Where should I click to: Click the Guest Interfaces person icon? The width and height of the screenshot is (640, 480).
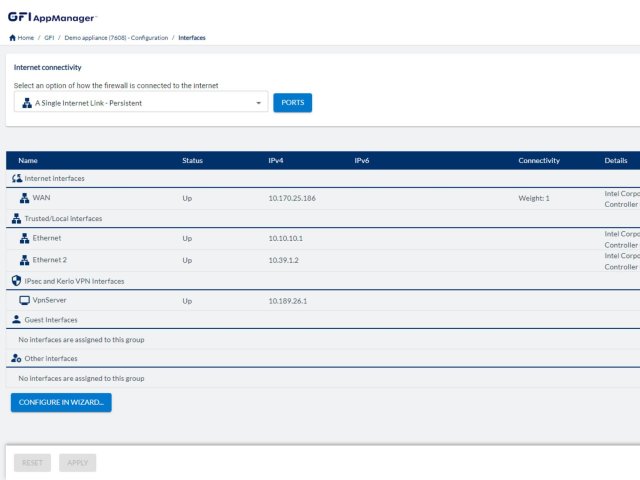tap(16, 319)
